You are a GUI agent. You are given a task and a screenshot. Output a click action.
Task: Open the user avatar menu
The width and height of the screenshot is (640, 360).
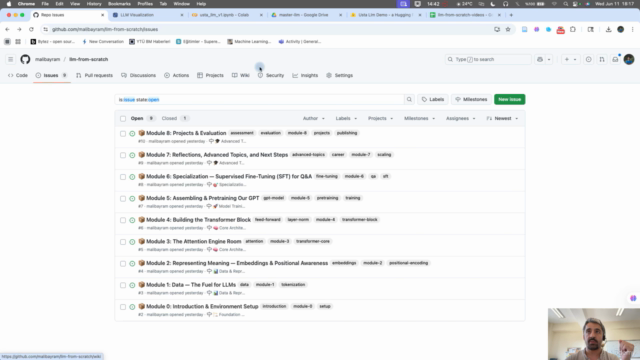[629, 59]
